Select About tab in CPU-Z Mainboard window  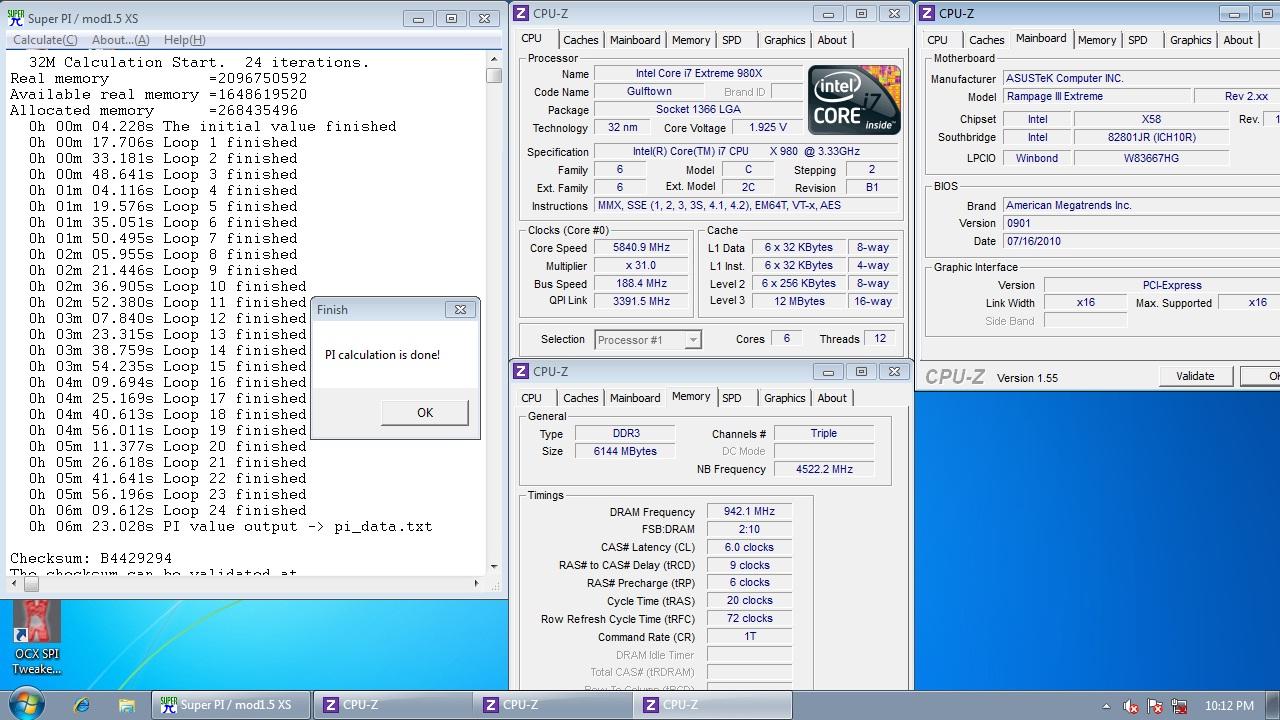pos(1238,40)
